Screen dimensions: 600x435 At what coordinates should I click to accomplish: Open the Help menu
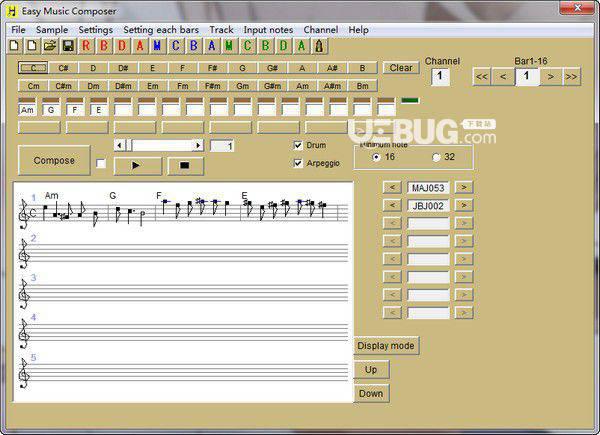coord(359,30)
